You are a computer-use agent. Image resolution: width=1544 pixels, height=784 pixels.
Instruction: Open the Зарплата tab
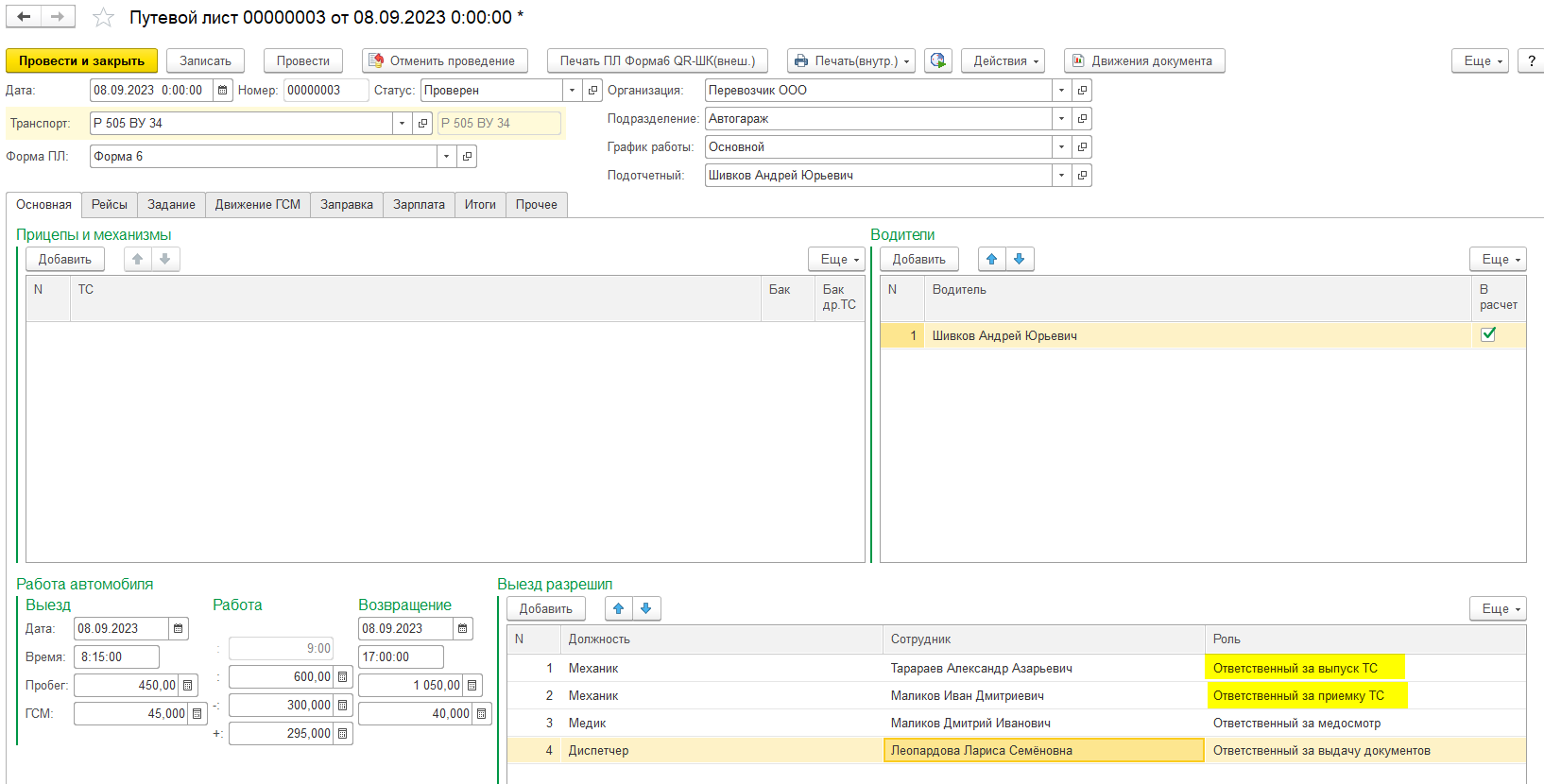click(x=419, y=205)
